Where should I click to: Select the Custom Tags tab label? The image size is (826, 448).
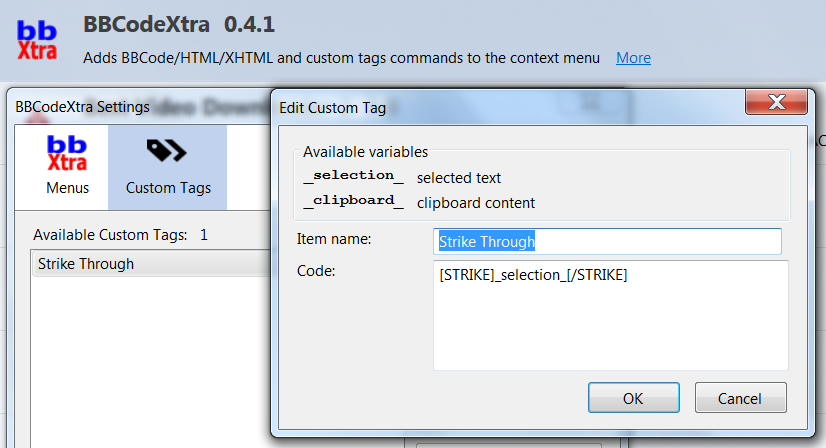pos(168,187)
